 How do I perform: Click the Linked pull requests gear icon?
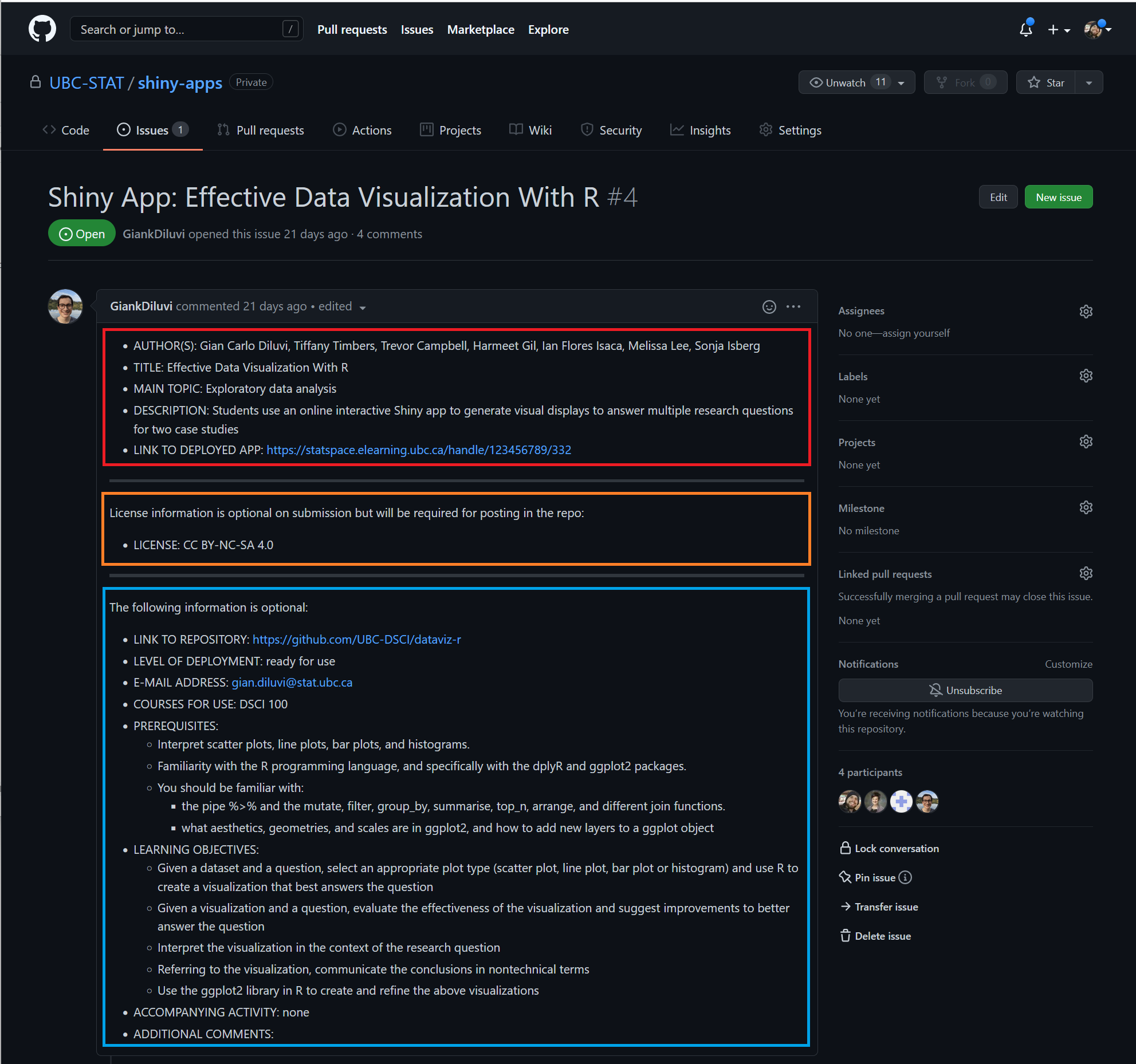click(x=1086, y=573)
